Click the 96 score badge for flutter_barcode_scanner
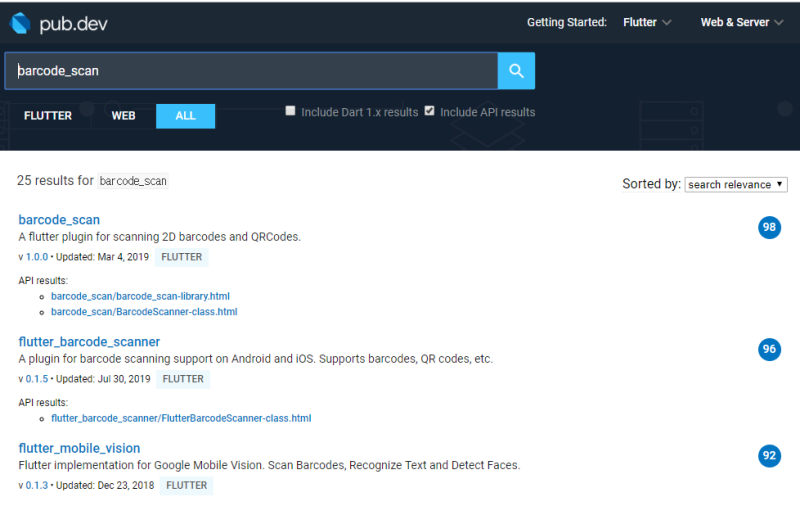Image resolution: width=800 pixels, height=515 pixels. click(769, 349)
